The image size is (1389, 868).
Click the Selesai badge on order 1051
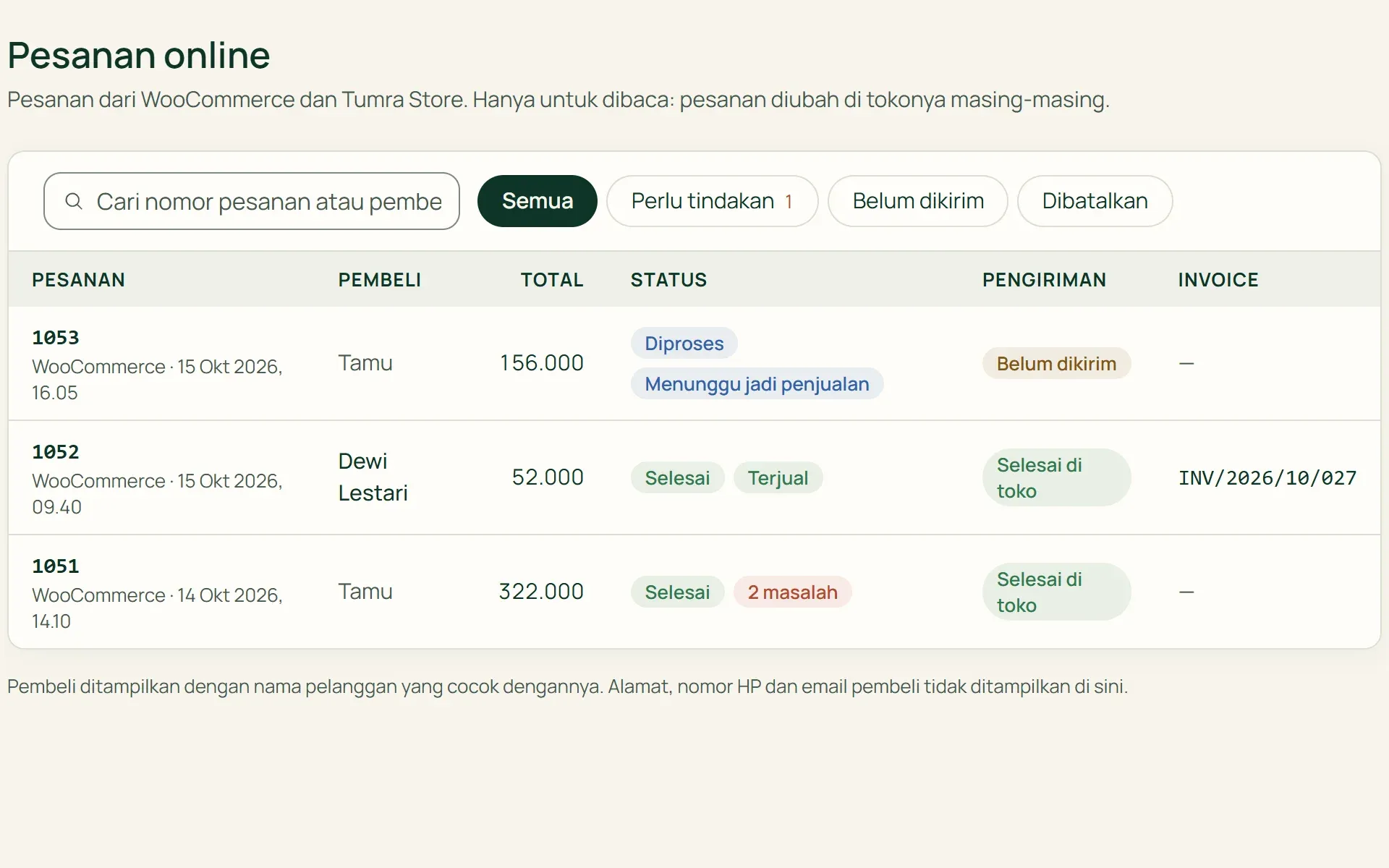(677, 592)
